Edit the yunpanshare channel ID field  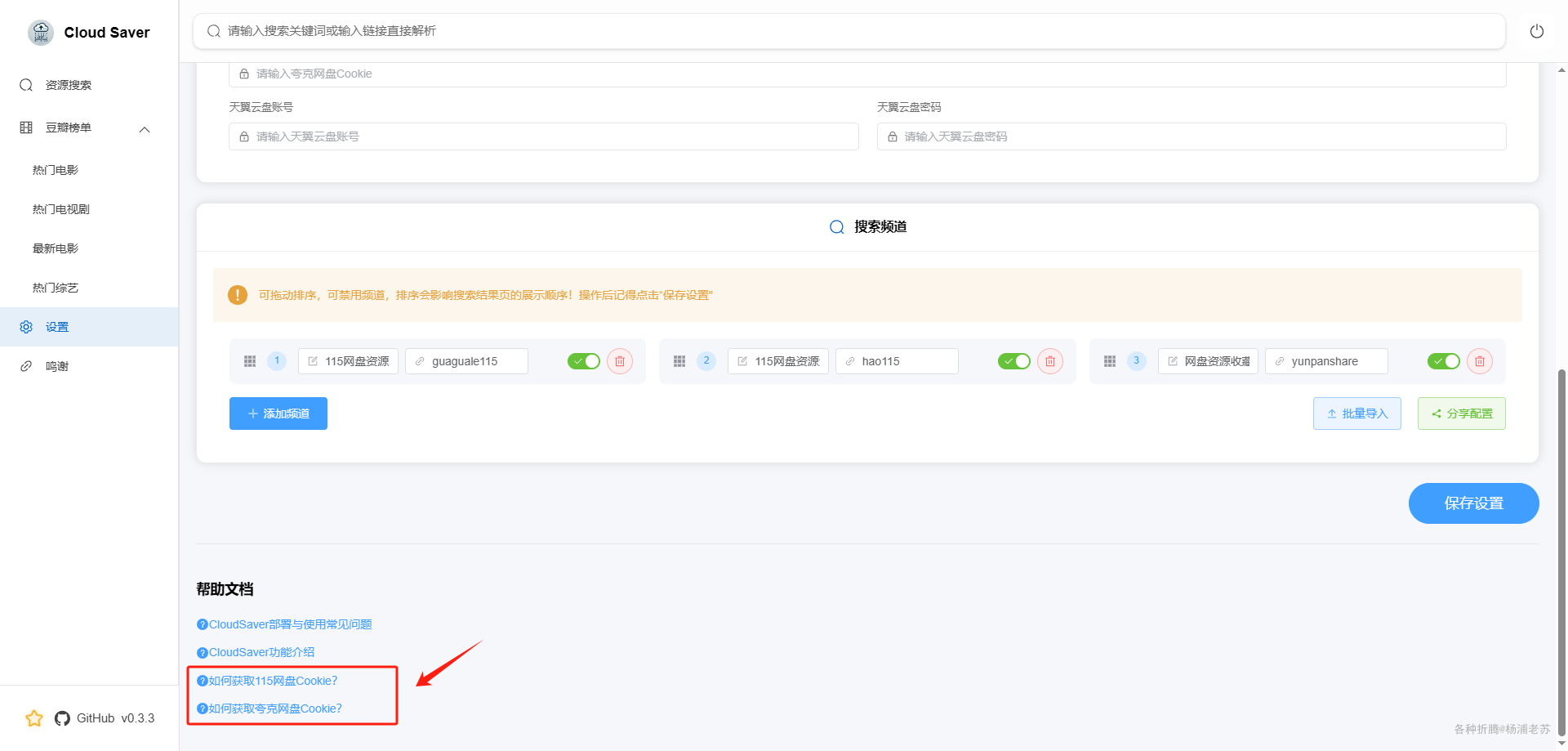[1326, 361]
